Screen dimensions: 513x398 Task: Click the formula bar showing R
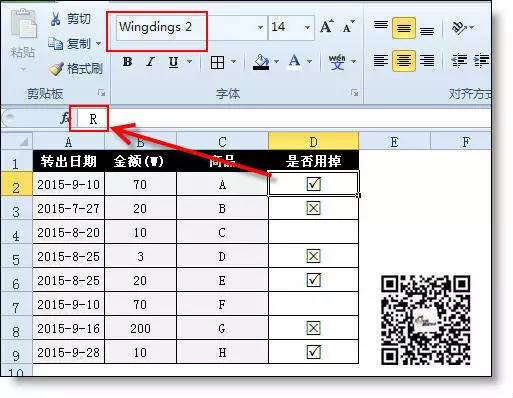[283, 118]
